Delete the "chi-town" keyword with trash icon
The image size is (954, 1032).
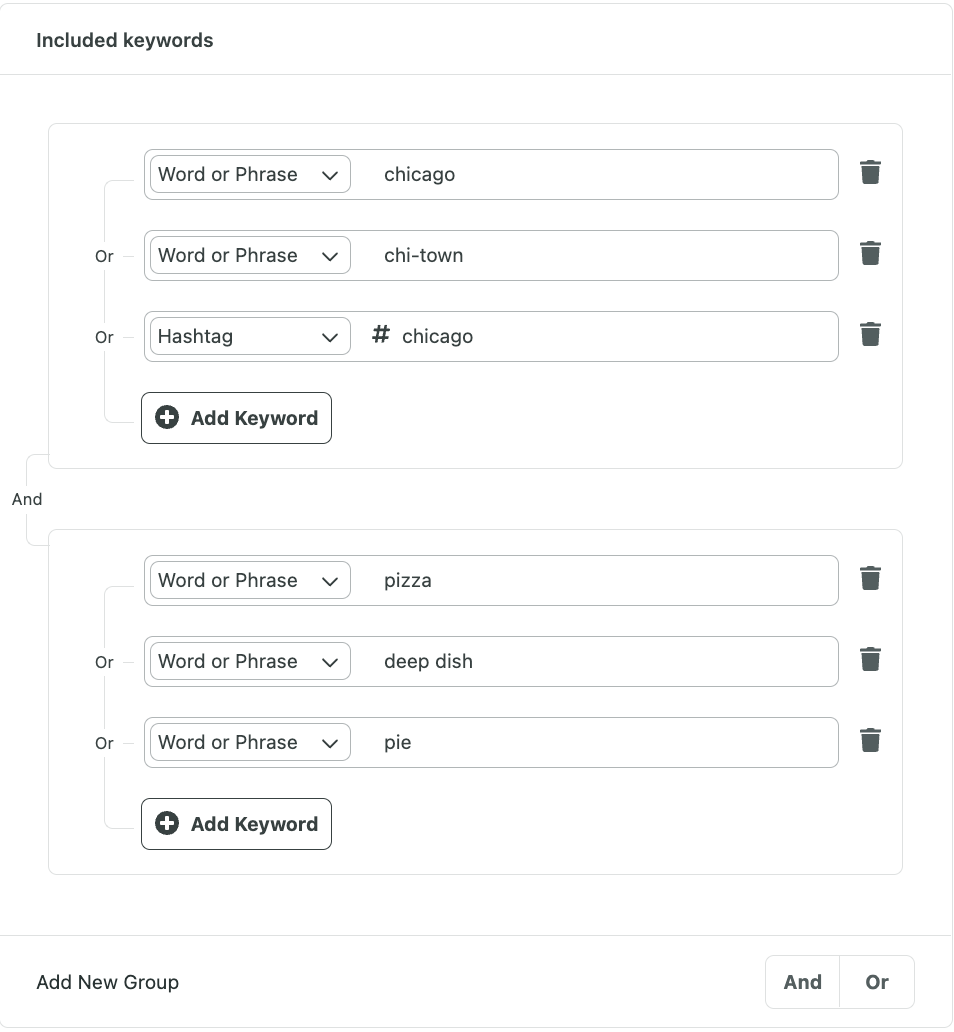(870, 253)
